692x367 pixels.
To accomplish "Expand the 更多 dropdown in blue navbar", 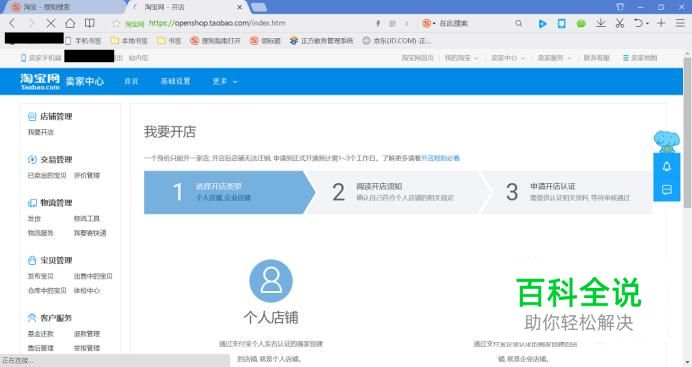I will click(x=225, y=82).
